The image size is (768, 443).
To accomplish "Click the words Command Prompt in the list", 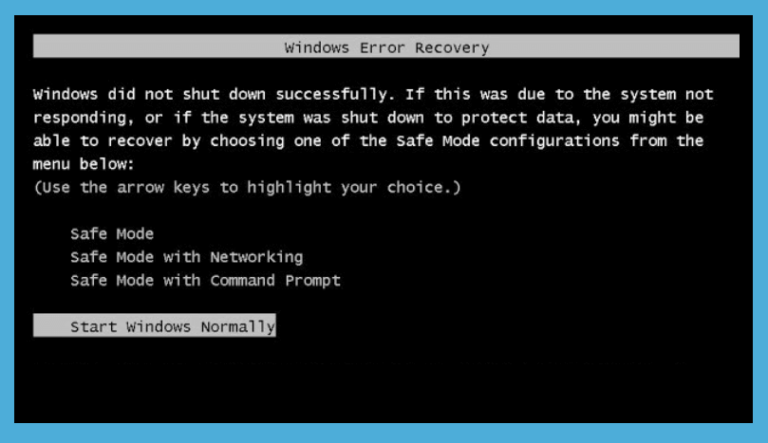I will tap(275, 281).
